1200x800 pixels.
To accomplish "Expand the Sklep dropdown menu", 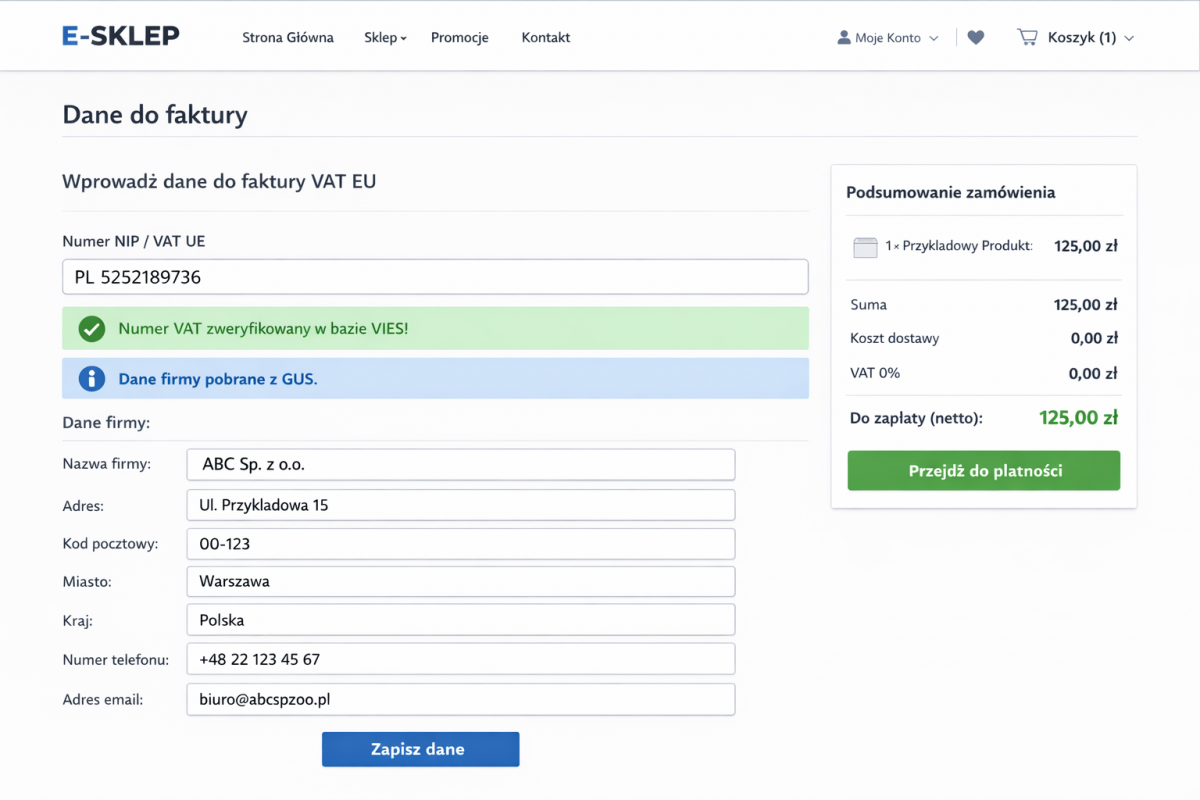I will 385,38.
